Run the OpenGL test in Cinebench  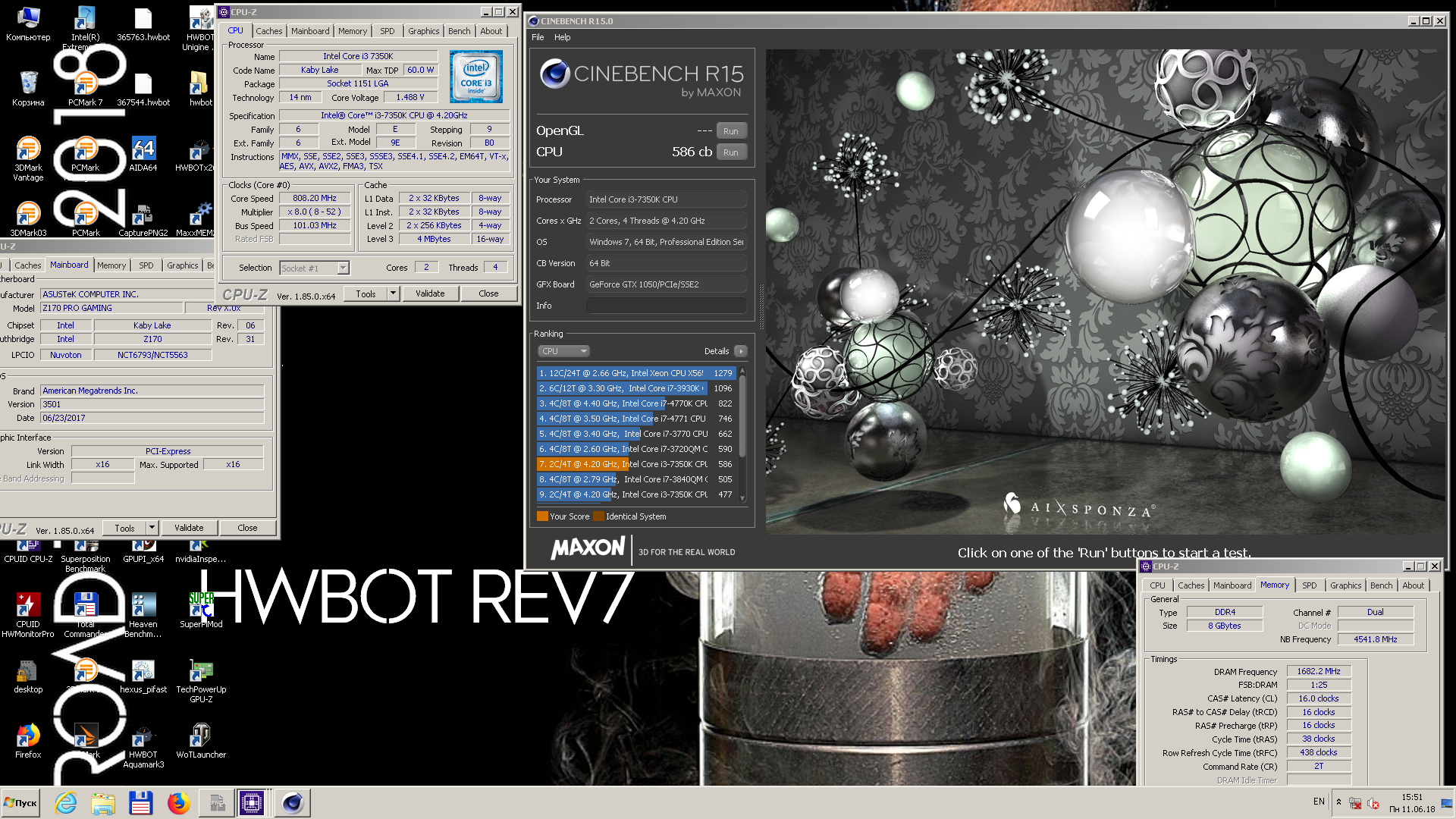tap(730, 131)
